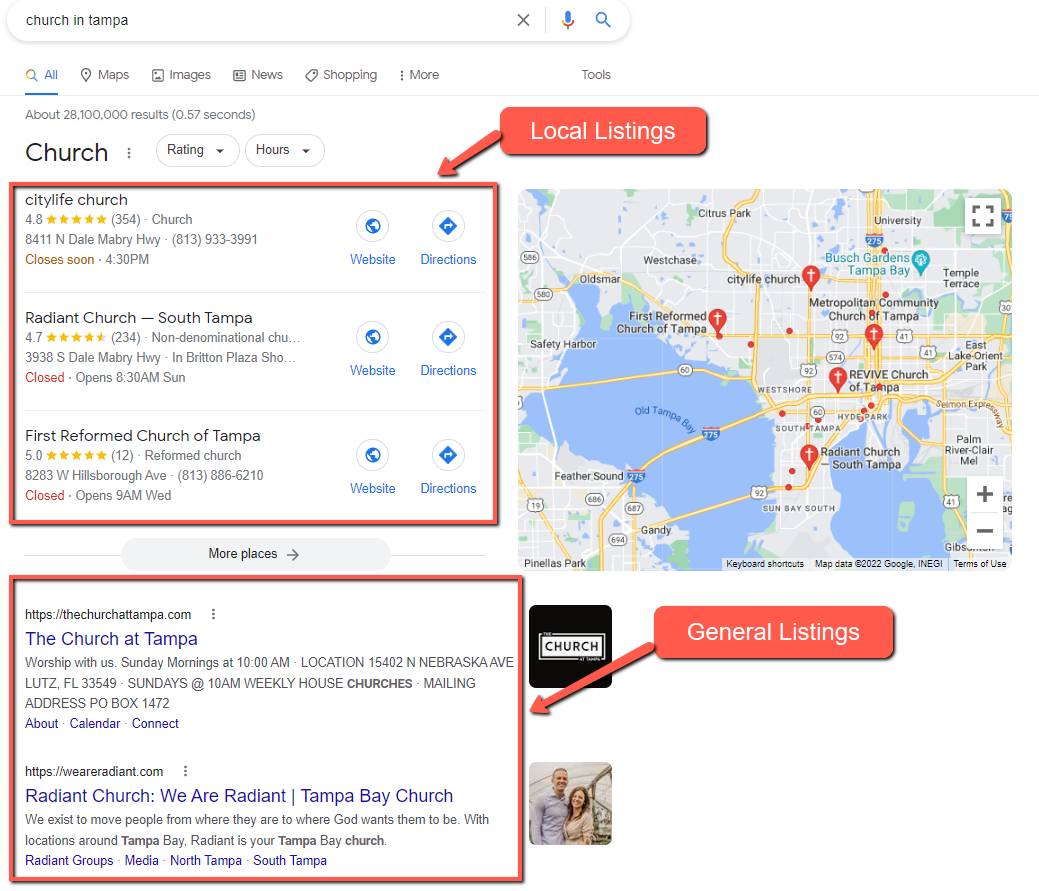Open the Calendar sitelink

click(x=95, y=723)
